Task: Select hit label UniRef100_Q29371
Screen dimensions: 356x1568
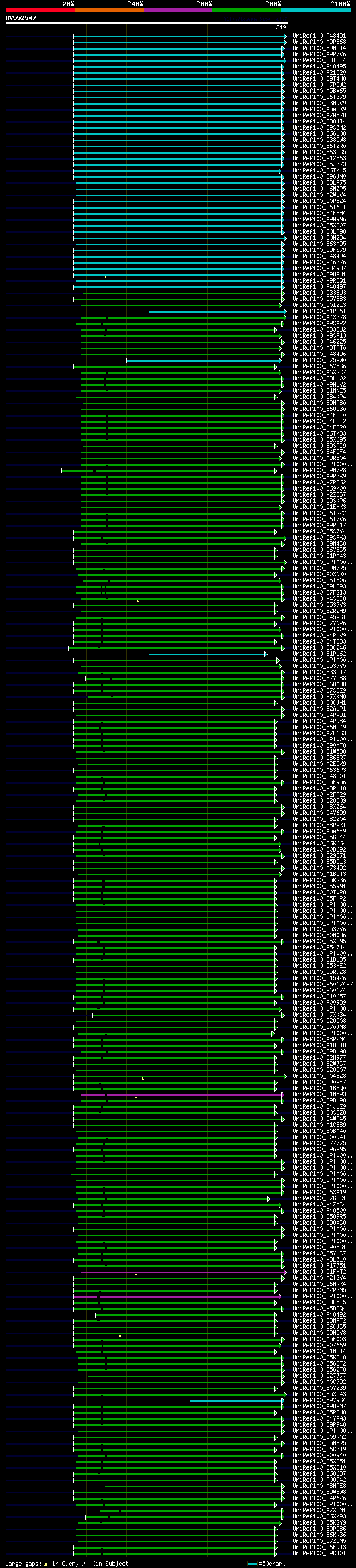Action: coord(319,856)
